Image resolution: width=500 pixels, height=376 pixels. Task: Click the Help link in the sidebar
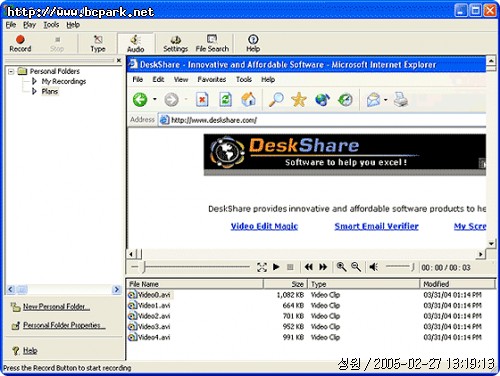pos(30,351)
